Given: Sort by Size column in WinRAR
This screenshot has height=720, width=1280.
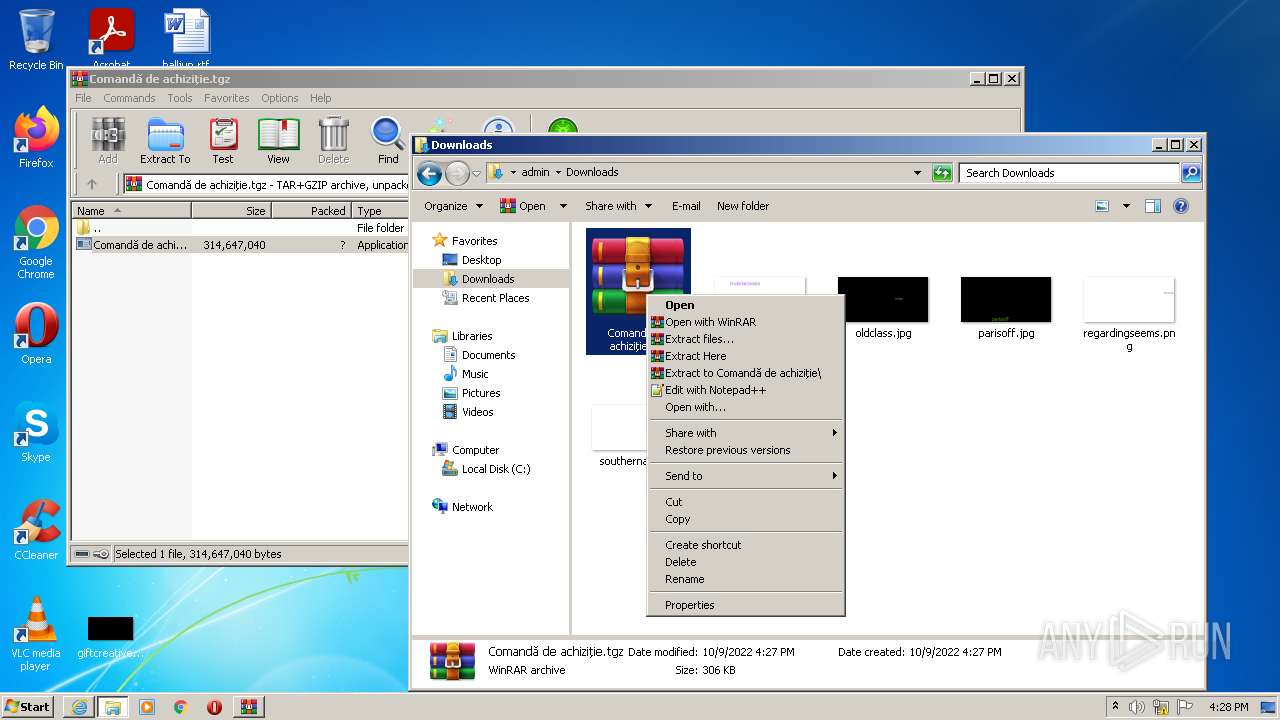Looking at the screenshot, I should click(231, 211).
